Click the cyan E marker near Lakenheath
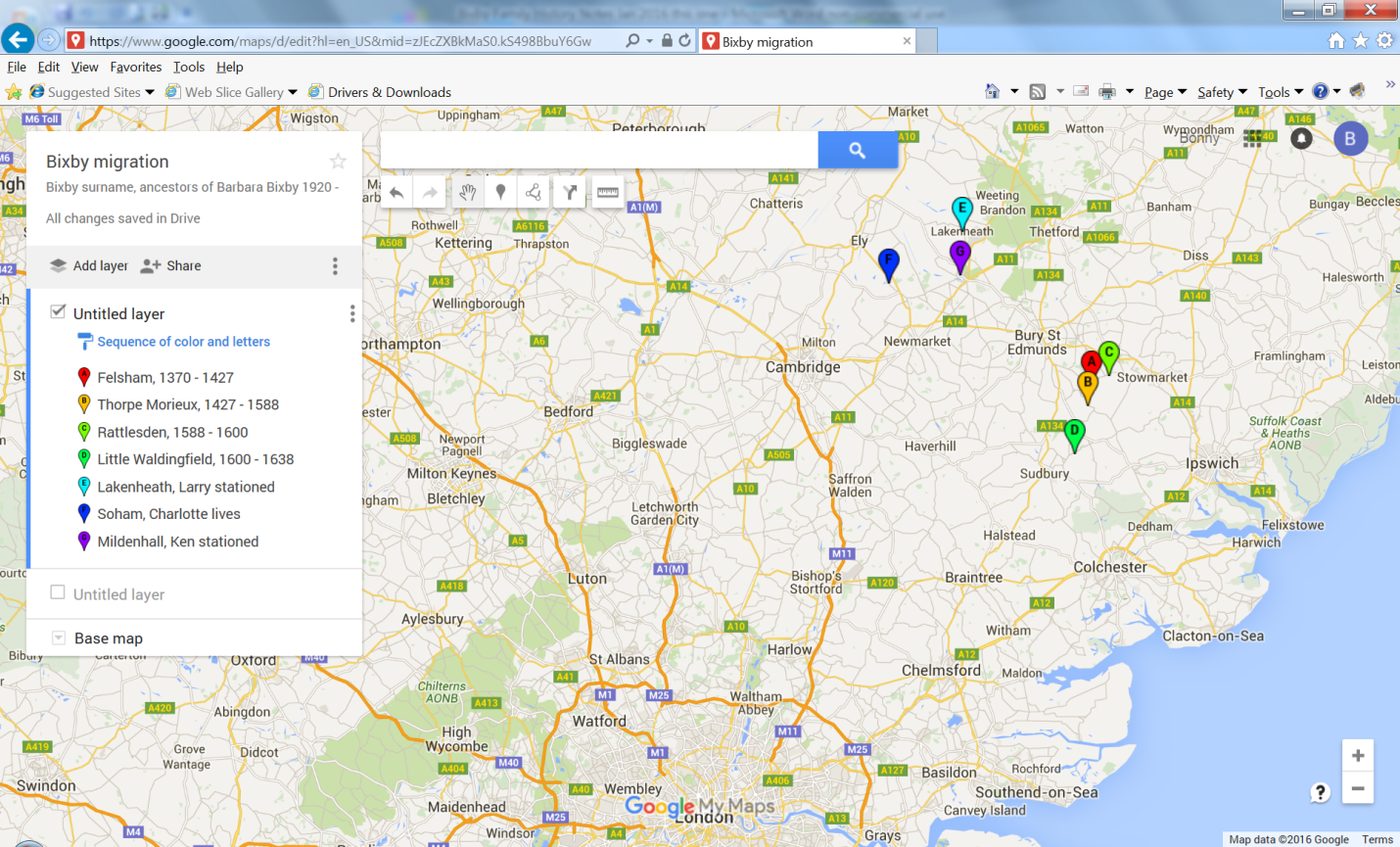This screenshot has height=847, width=1400. click(x=961, y=212)
